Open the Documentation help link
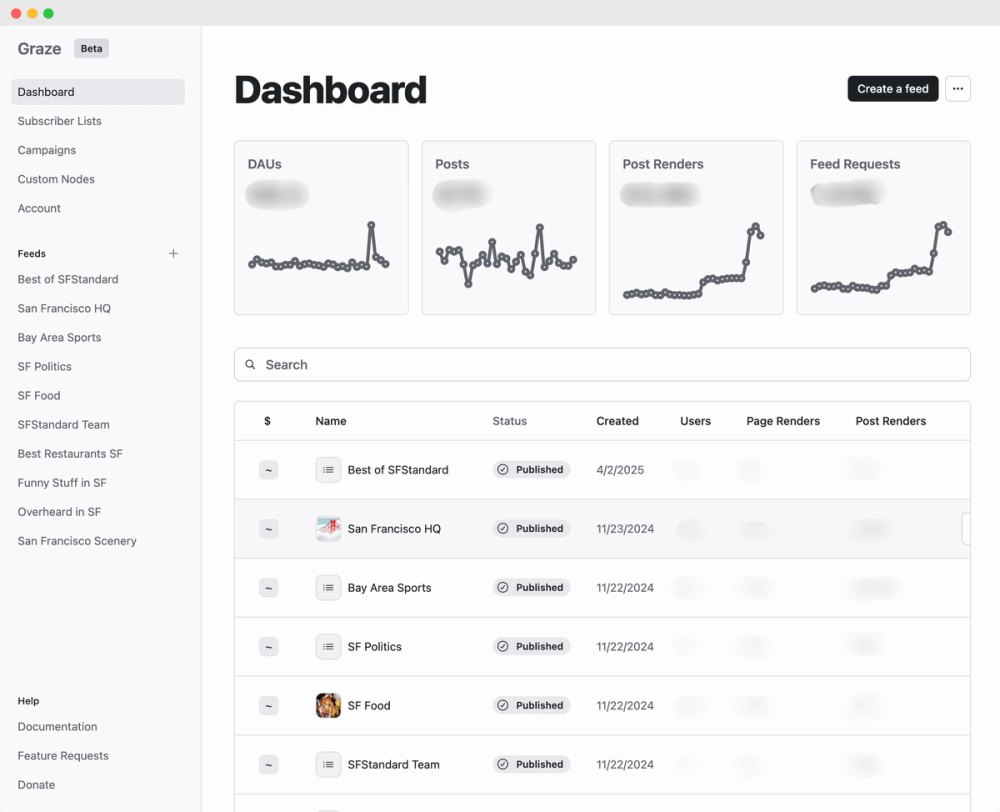Screen dimensions: 1000x812 click(x=57, y=727)
